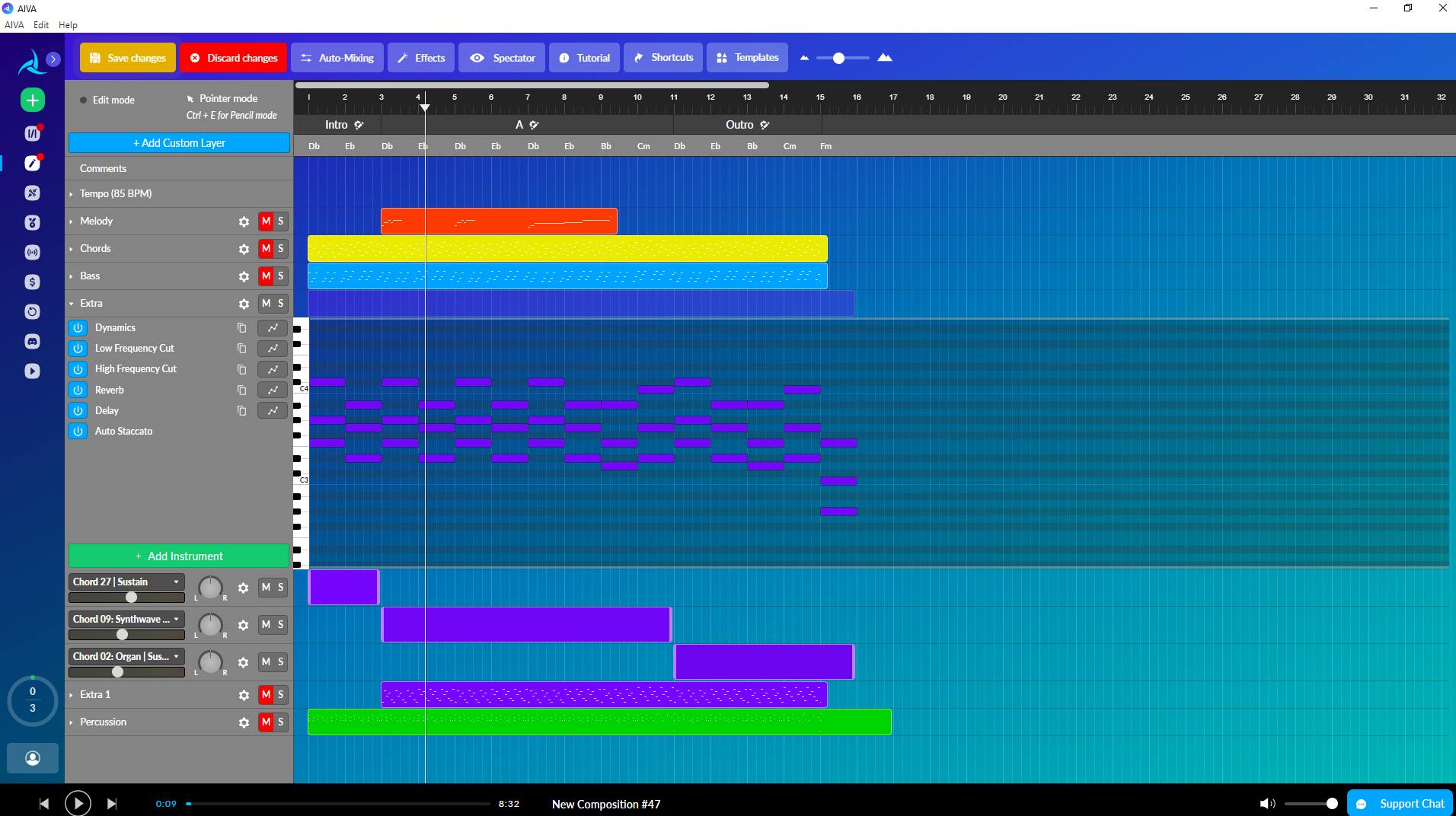Disable Auto Staccato power toggle
The width and height of the screenshot is (1456, 816).
pyautogui.click(x=78, y=431)
